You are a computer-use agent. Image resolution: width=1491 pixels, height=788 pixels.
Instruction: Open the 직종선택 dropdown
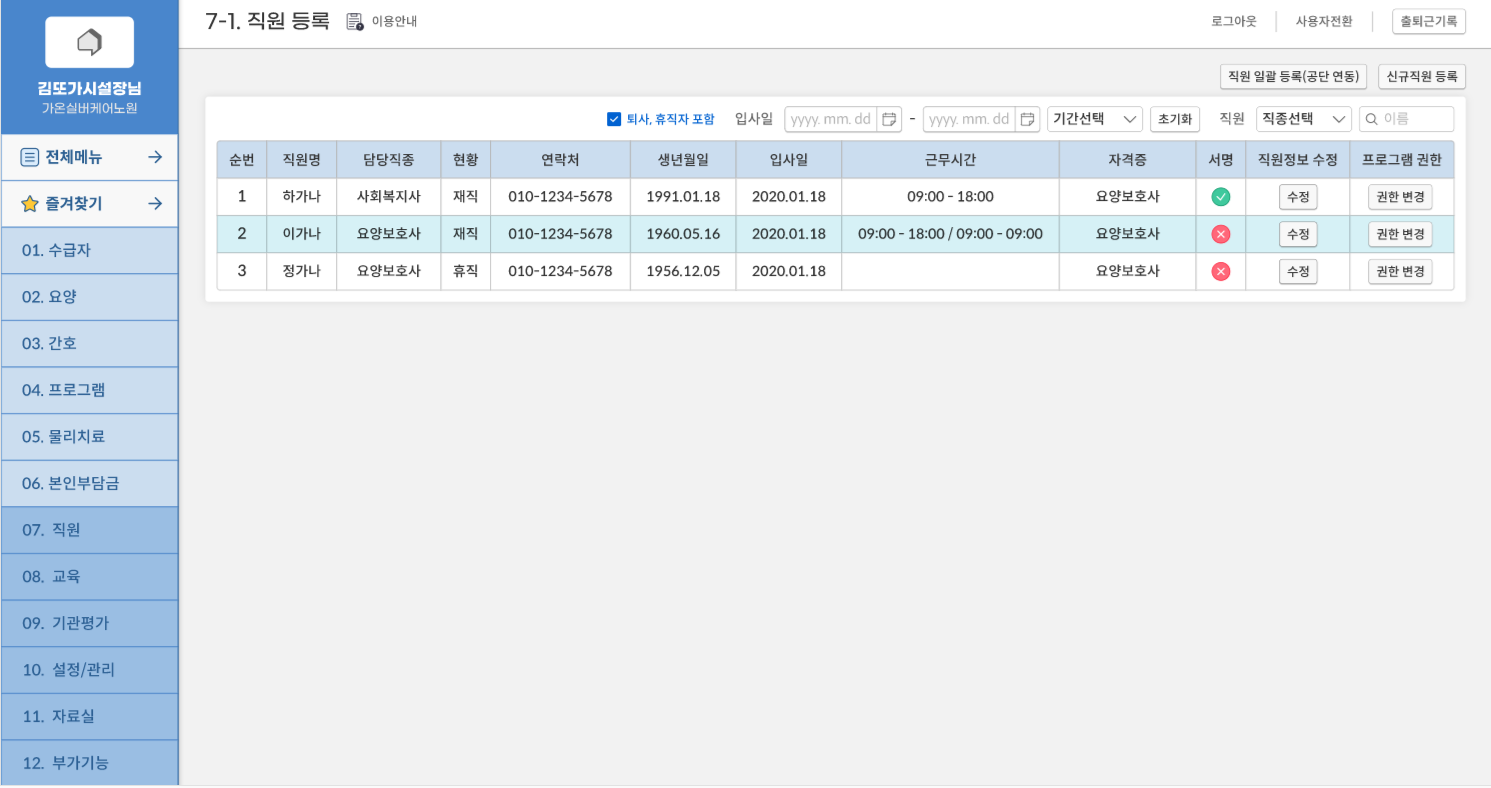(1304, 119)
